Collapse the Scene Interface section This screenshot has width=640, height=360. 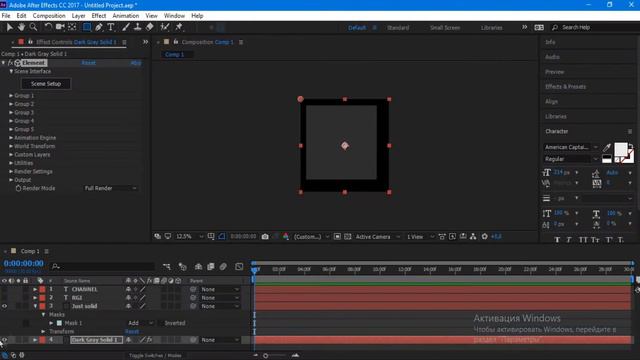pyautogui.click(x=11, y=71)
